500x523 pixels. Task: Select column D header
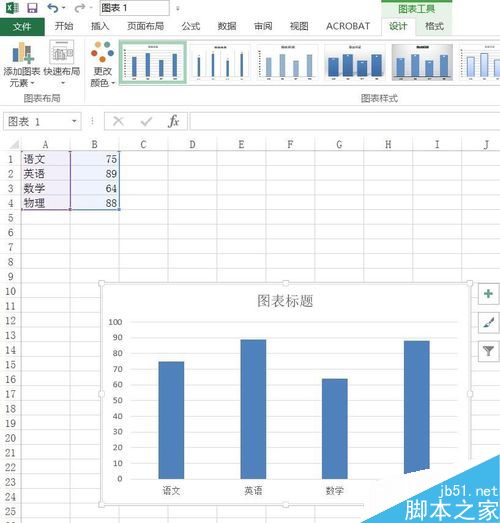(192, 144)
